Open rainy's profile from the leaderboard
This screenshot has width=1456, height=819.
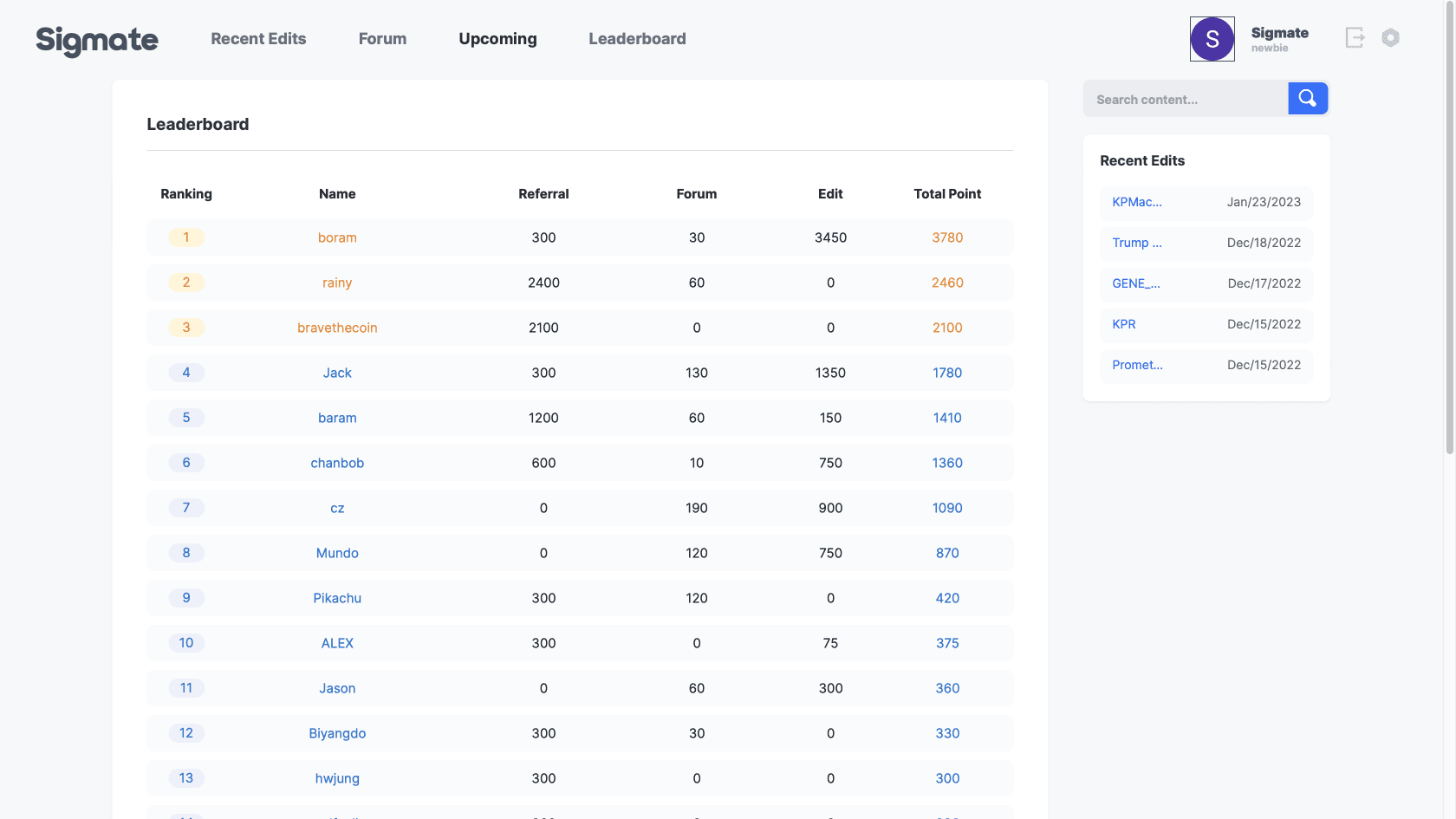click(x=337, y=282)
